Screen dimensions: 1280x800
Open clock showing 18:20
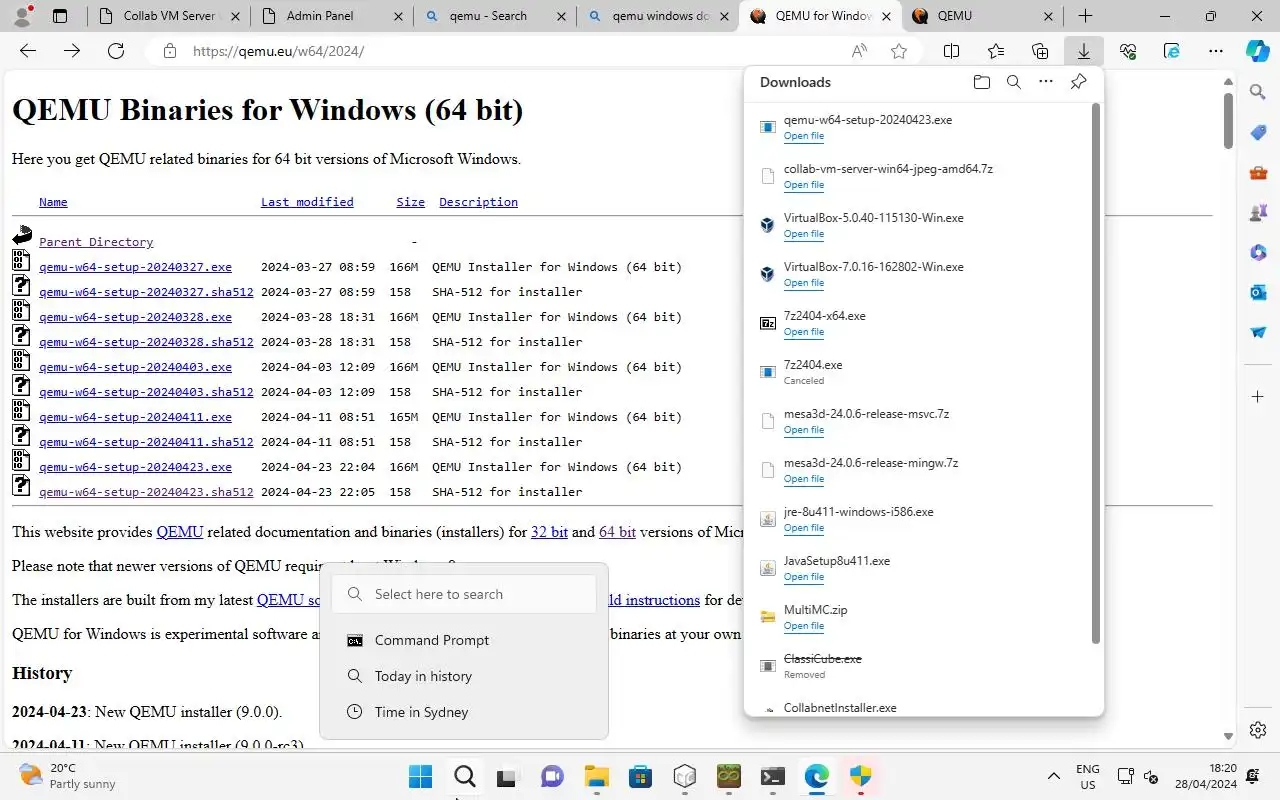click(1208, 776)
